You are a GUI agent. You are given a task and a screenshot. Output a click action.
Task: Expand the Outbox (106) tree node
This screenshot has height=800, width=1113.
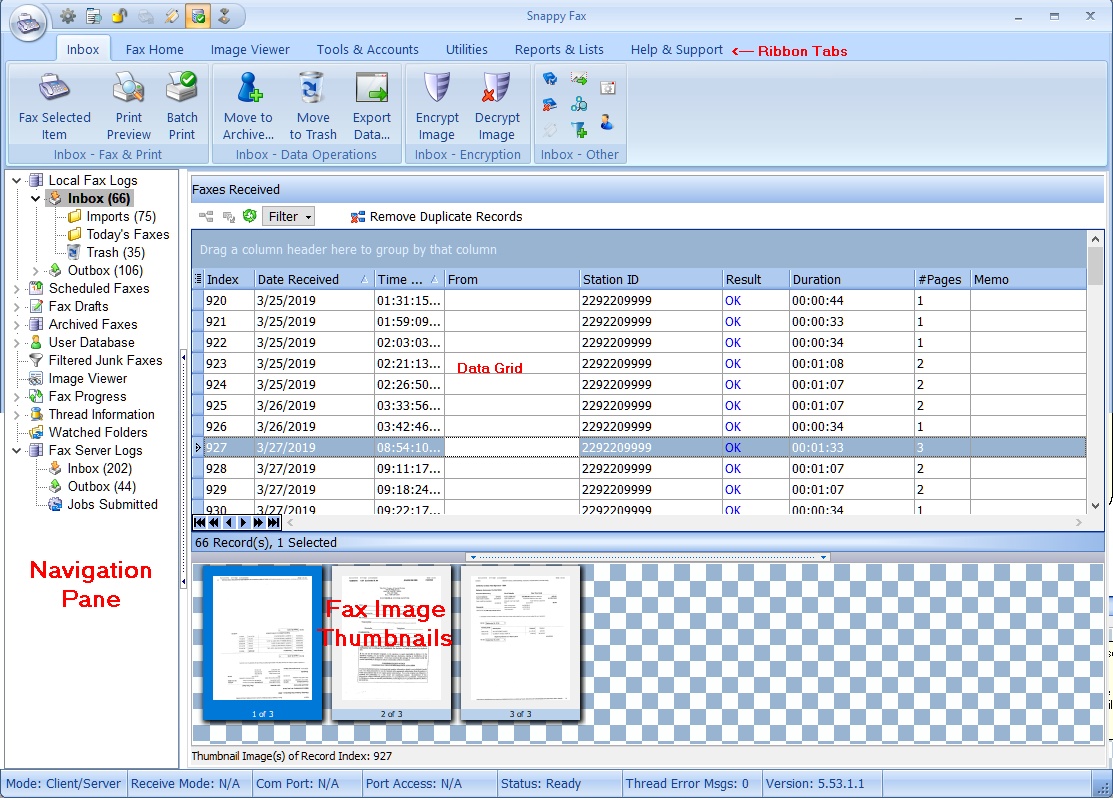[37, 271]
